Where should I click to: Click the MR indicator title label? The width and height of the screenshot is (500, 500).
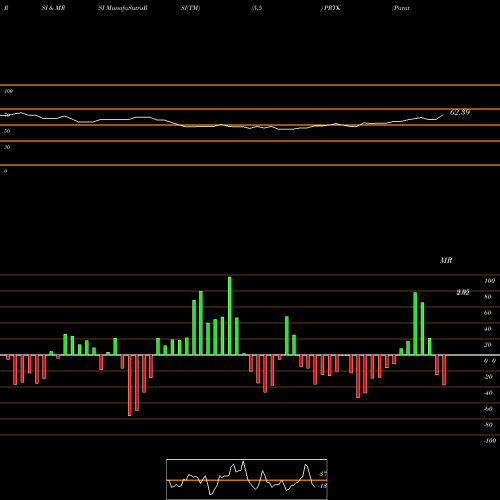pos(446,260)
